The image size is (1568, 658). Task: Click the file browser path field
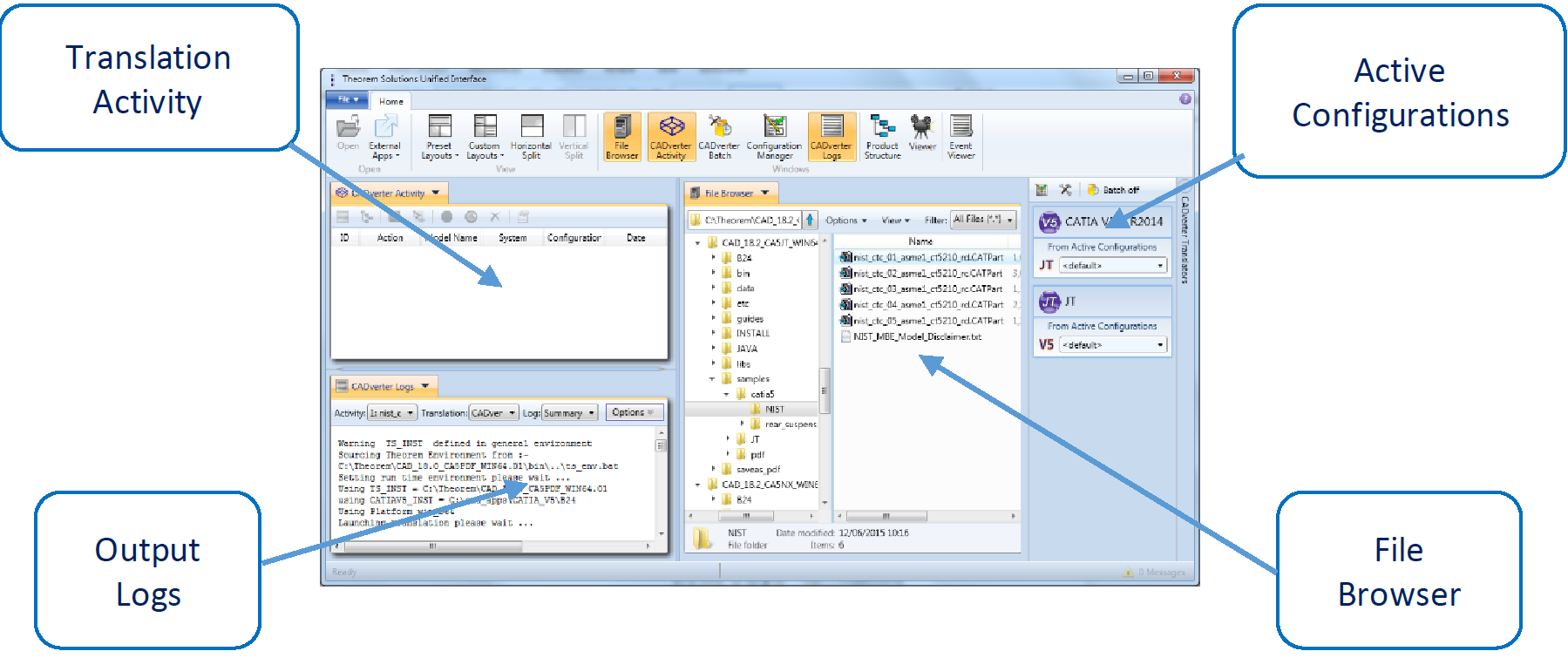(x=745, y=220)
